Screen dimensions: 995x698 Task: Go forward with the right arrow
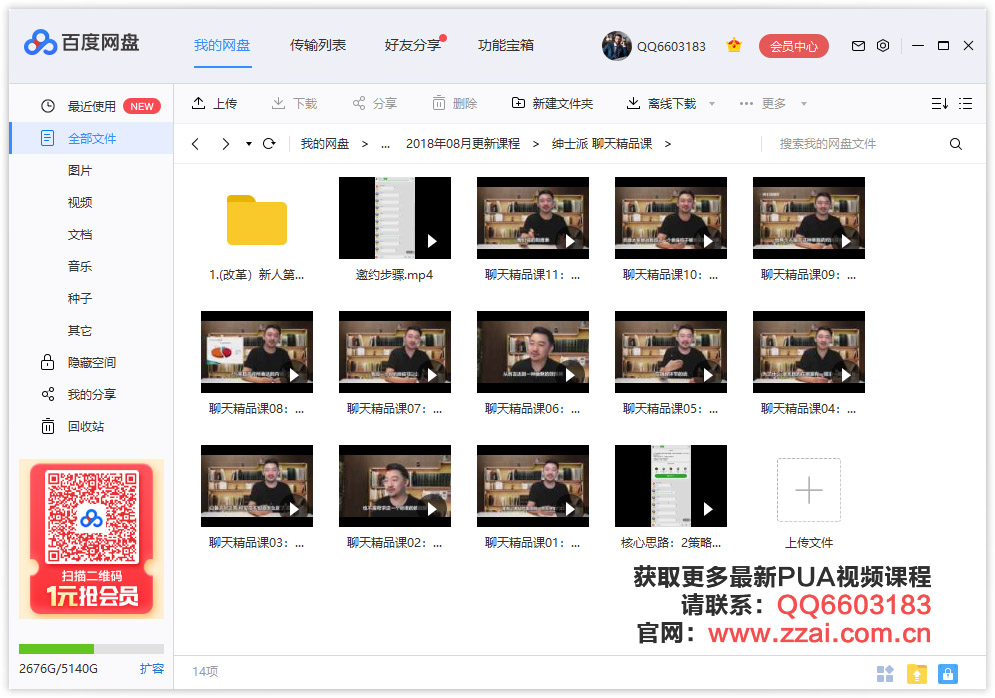tap(225, 144)
